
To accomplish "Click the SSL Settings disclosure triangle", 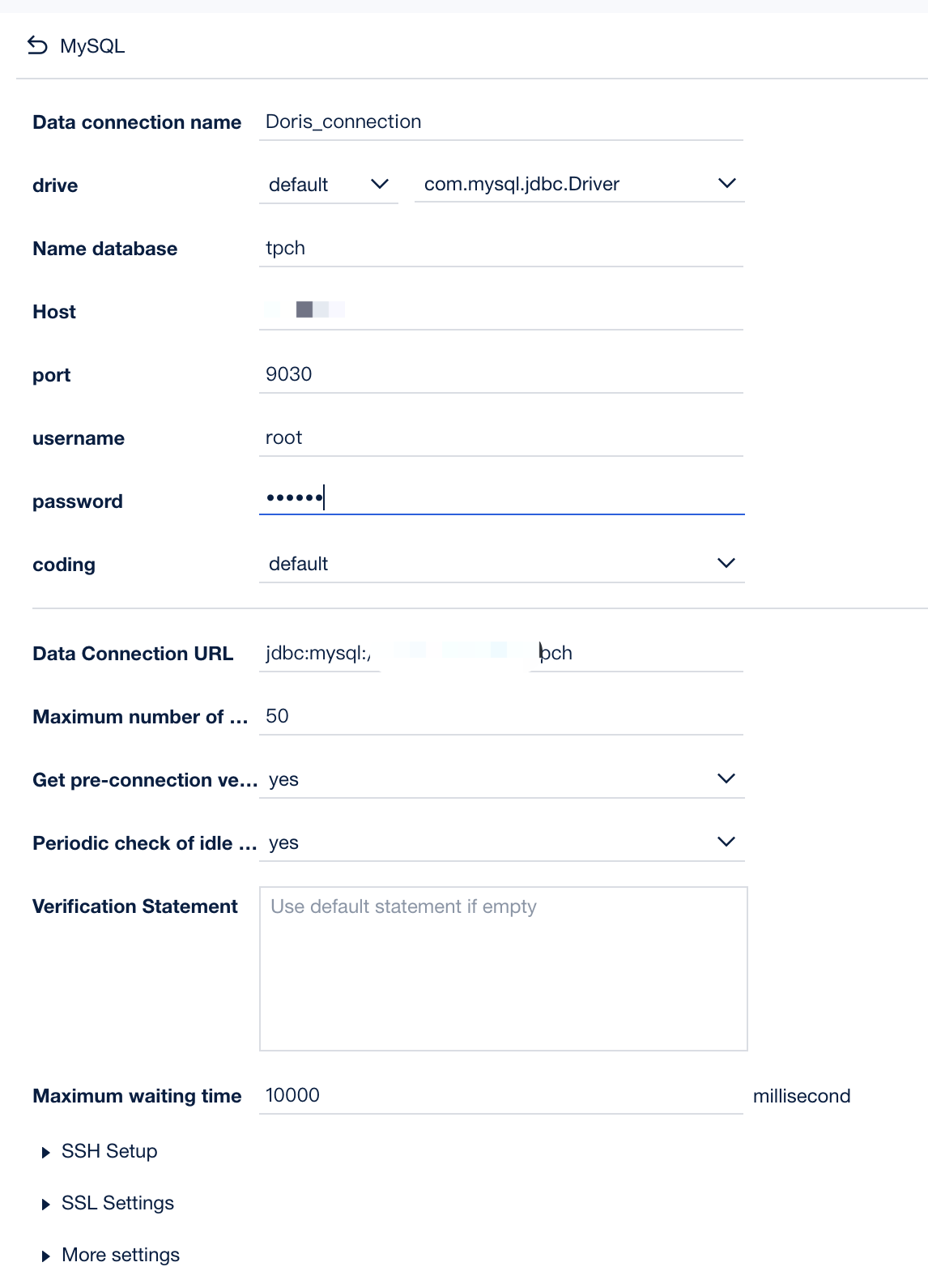I will tap(46, 1202).
